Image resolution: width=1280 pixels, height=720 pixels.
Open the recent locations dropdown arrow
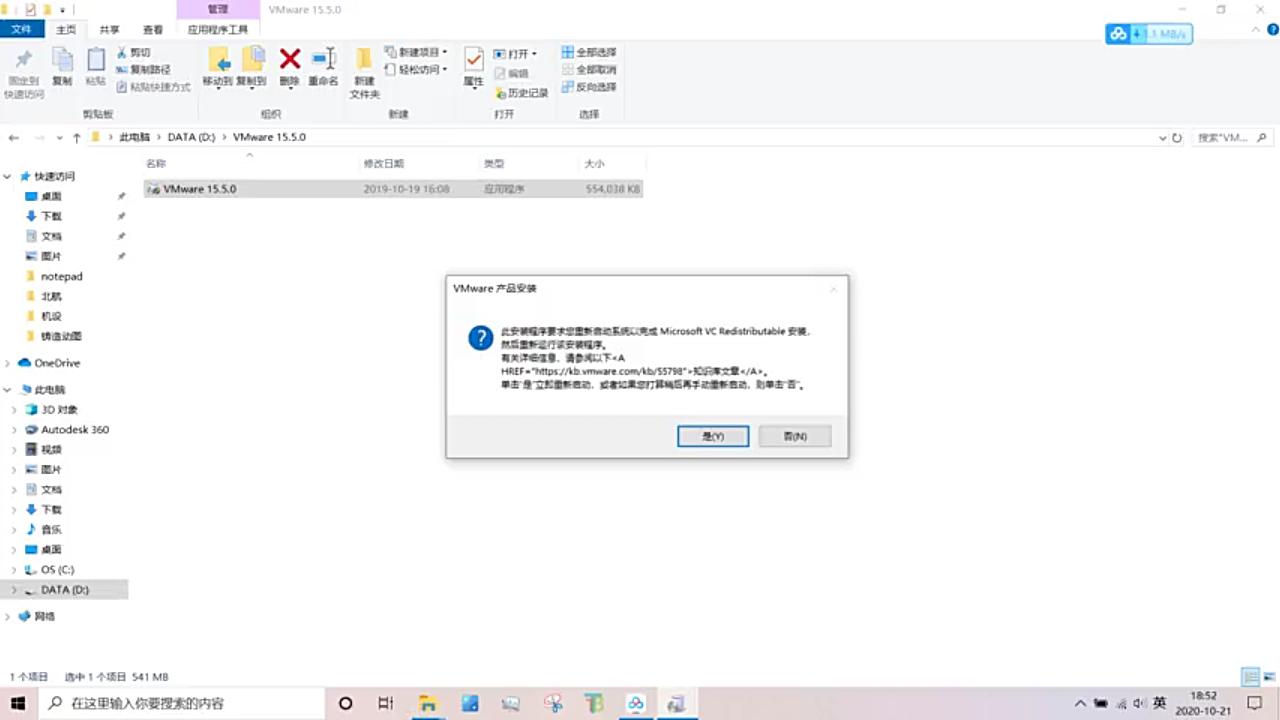pos(60,138)
